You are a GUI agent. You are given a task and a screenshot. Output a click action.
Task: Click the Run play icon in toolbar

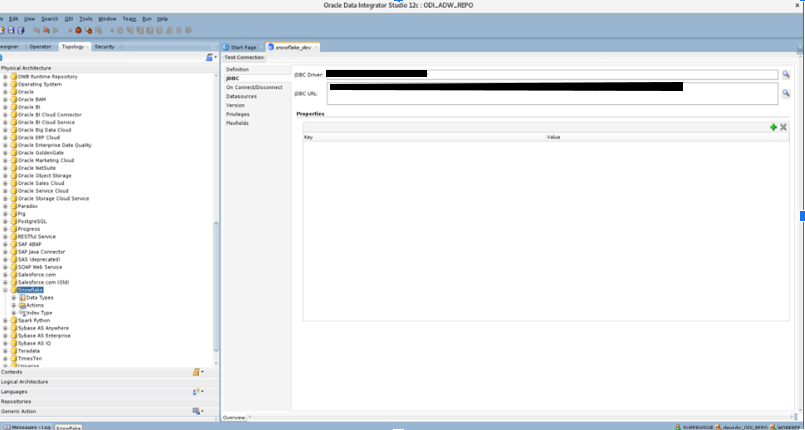pos(55,30)
